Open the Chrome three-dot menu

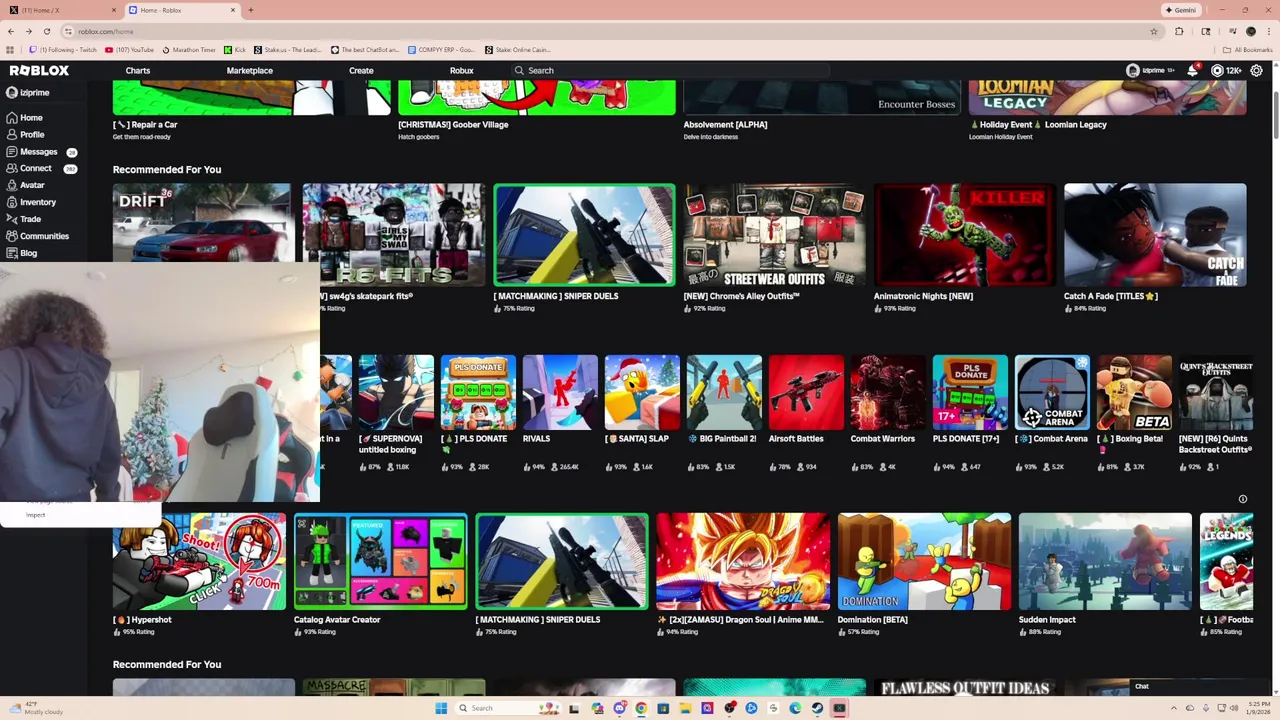[1269, 31]
